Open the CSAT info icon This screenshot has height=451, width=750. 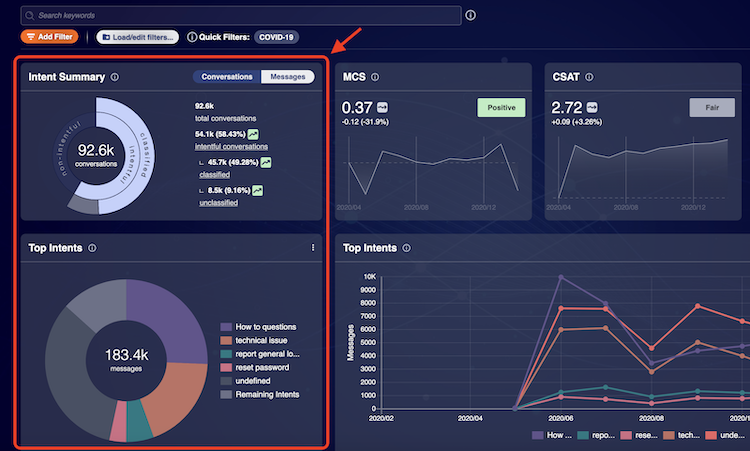click(589, 77)
